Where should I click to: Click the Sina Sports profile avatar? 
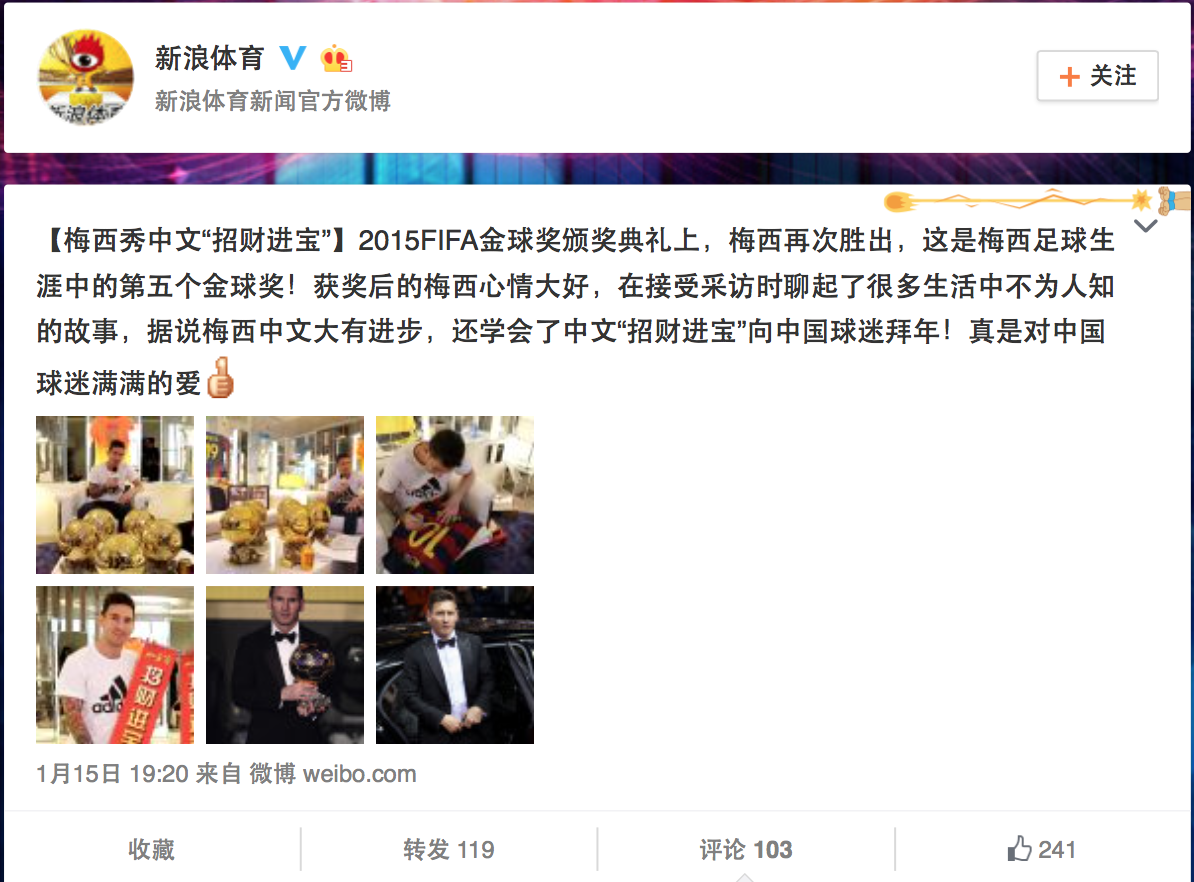tap(86, 77)
